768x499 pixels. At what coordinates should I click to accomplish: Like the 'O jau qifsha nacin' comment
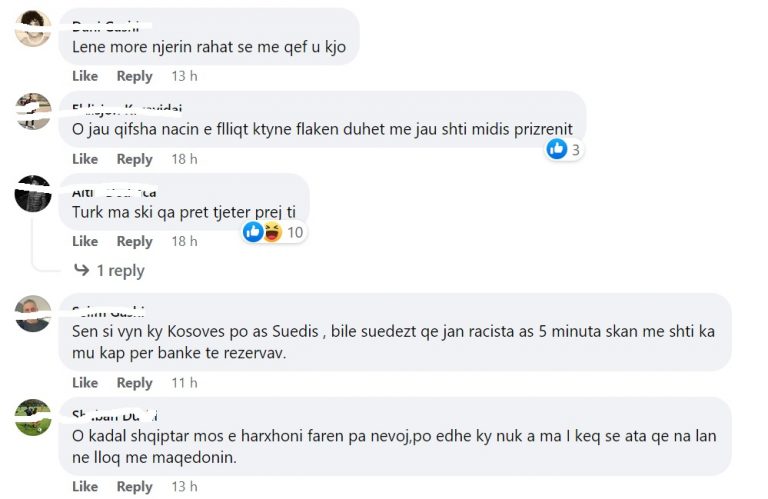pos(85,159)
